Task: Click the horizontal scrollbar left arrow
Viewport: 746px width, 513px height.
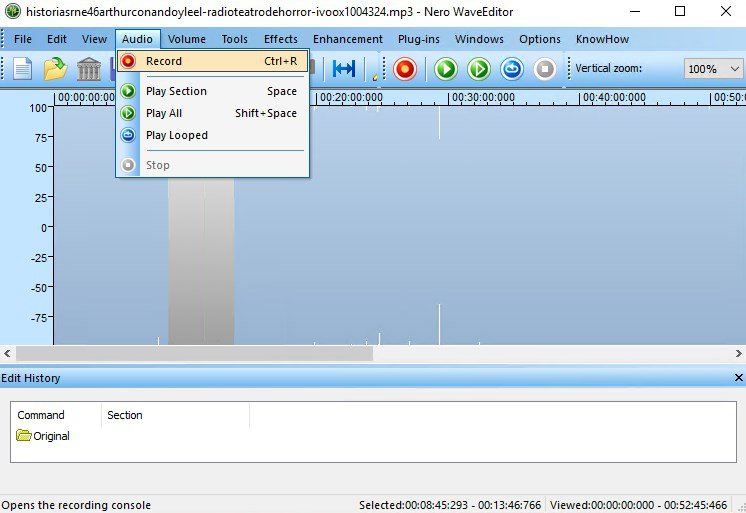Action: 7,354
